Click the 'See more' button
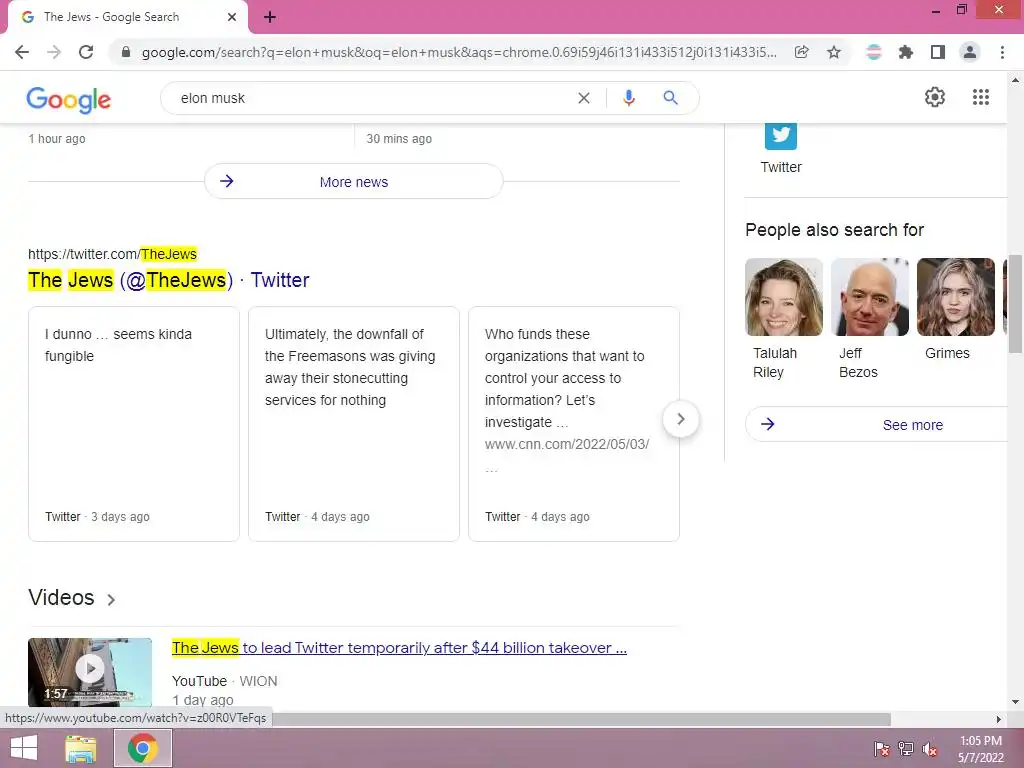The image size is (1024, 768). point(878,424)
